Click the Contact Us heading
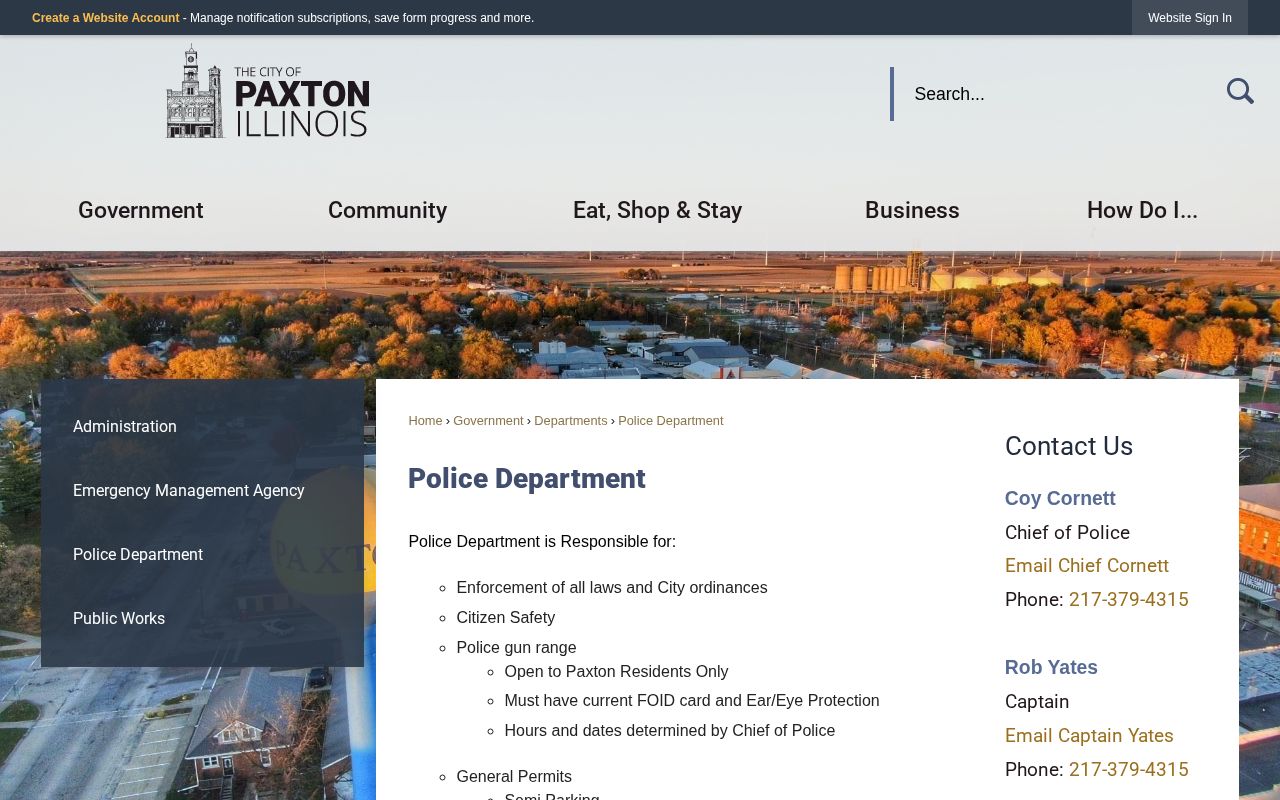Screen dimensions: 1280x800 coord(1069,446)
